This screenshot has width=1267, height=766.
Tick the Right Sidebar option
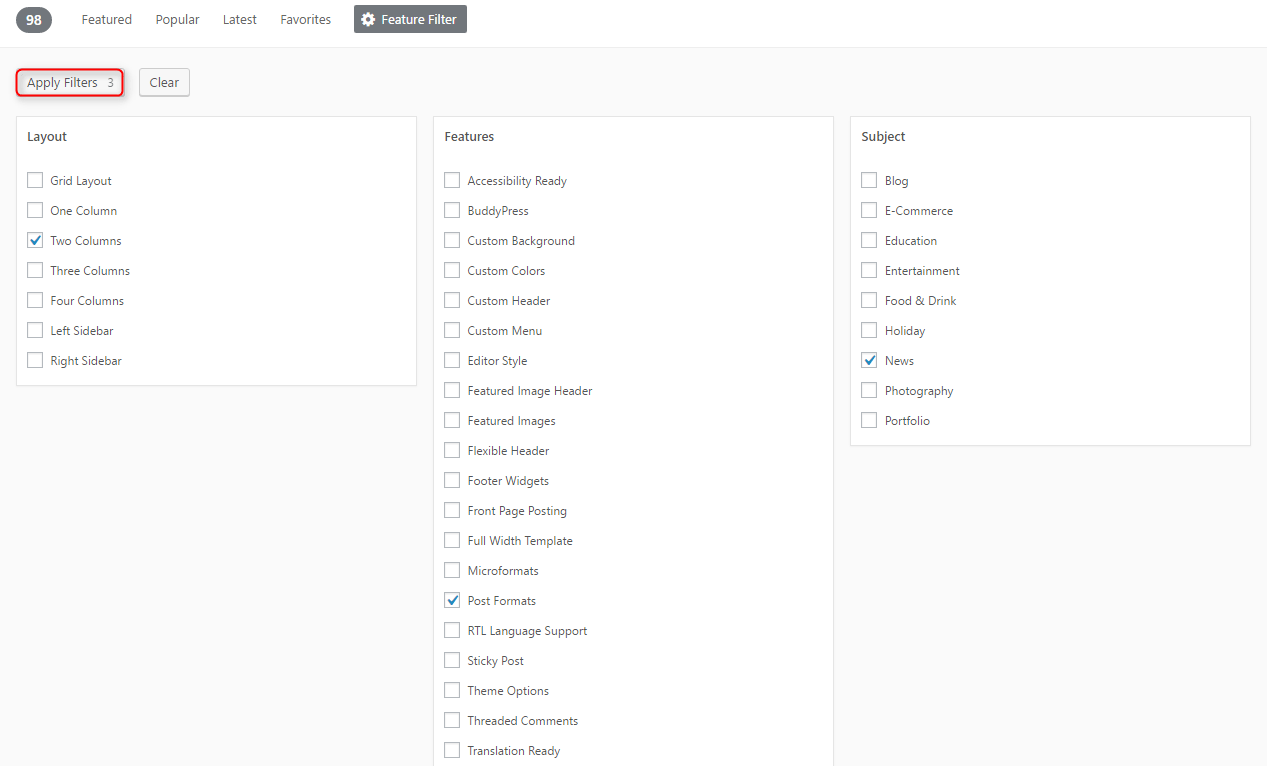pyautogui.click(x=35, y=360)
